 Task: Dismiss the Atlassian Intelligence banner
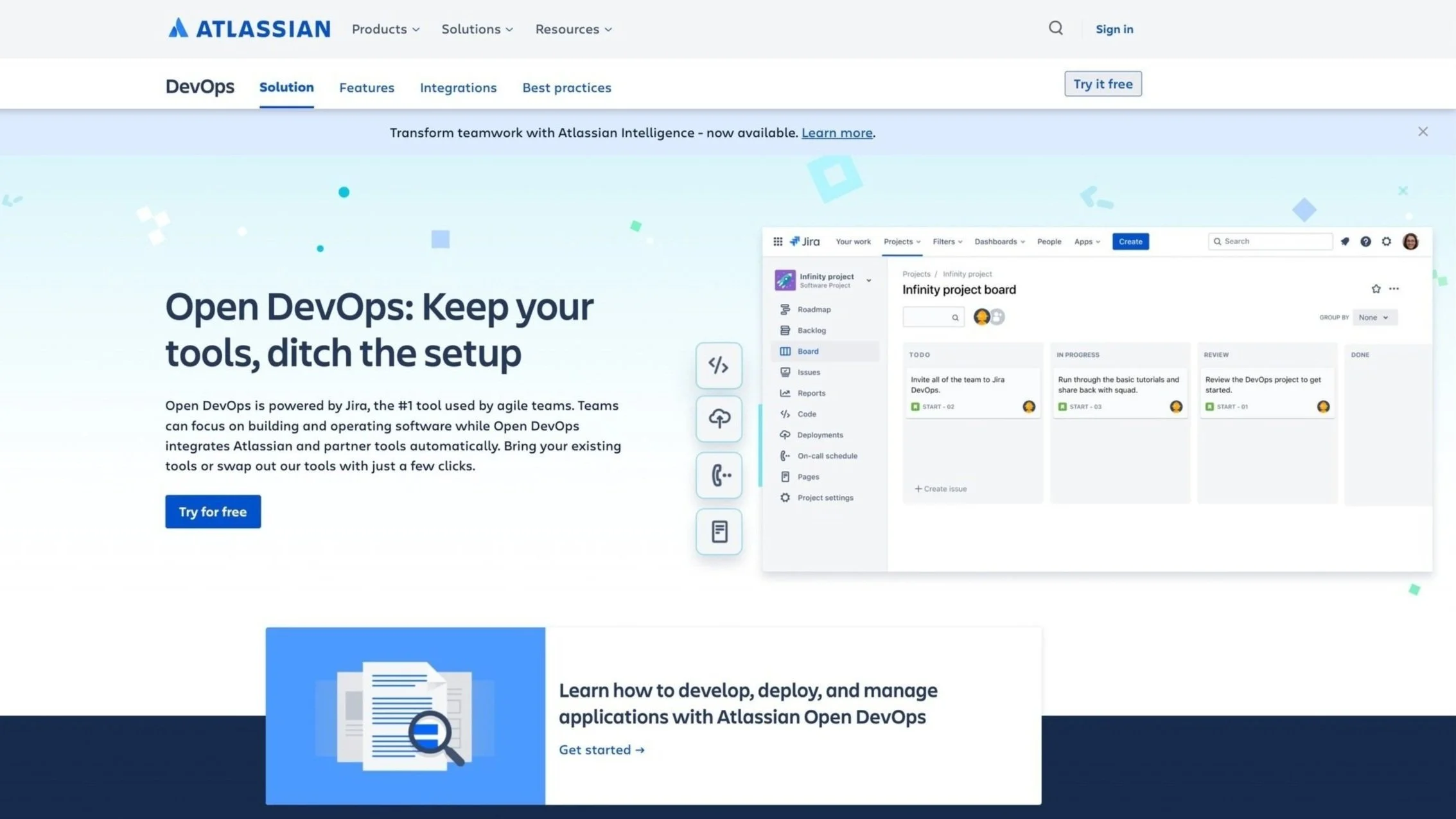pyautogui.click(x=1423, y=132)
